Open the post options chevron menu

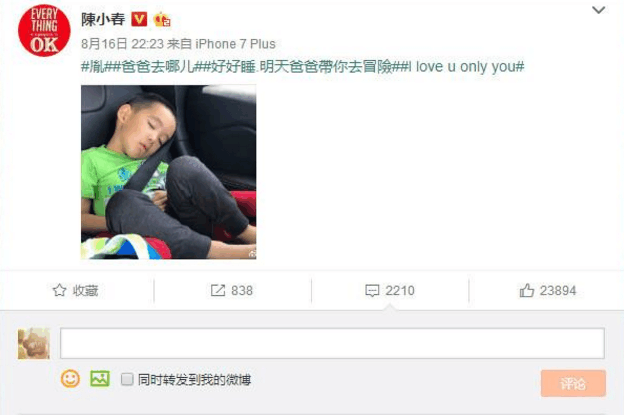coord(599,10)
